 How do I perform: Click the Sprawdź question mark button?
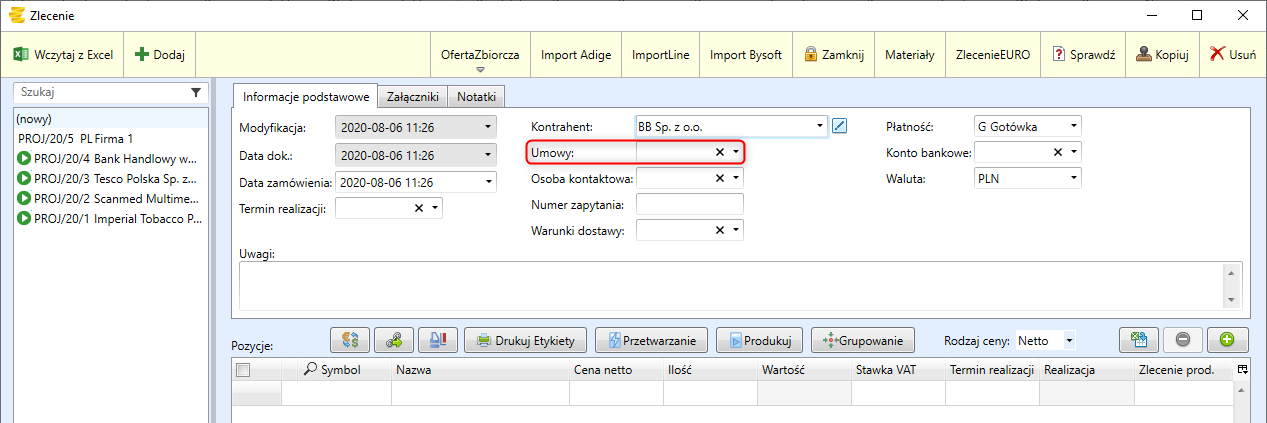click(x=1083, y=55)
